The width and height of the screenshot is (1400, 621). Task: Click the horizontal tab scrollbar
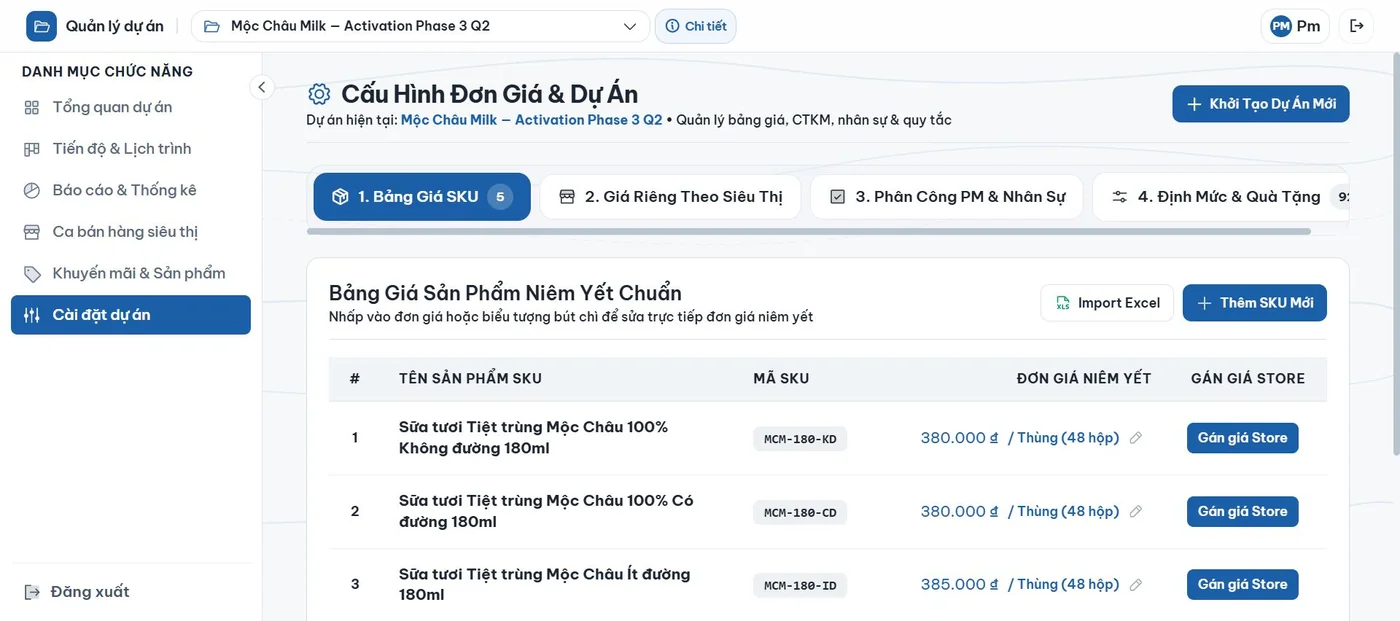point(808,231)
